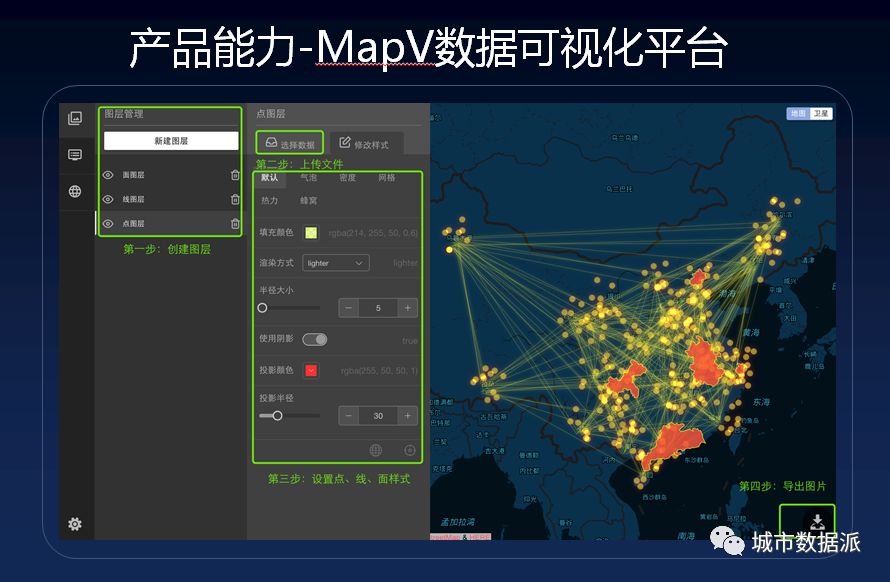This screenshot has height=582, width=890.
Task: Decrease 半径大小 with minus button
Action: pos(349,308)
